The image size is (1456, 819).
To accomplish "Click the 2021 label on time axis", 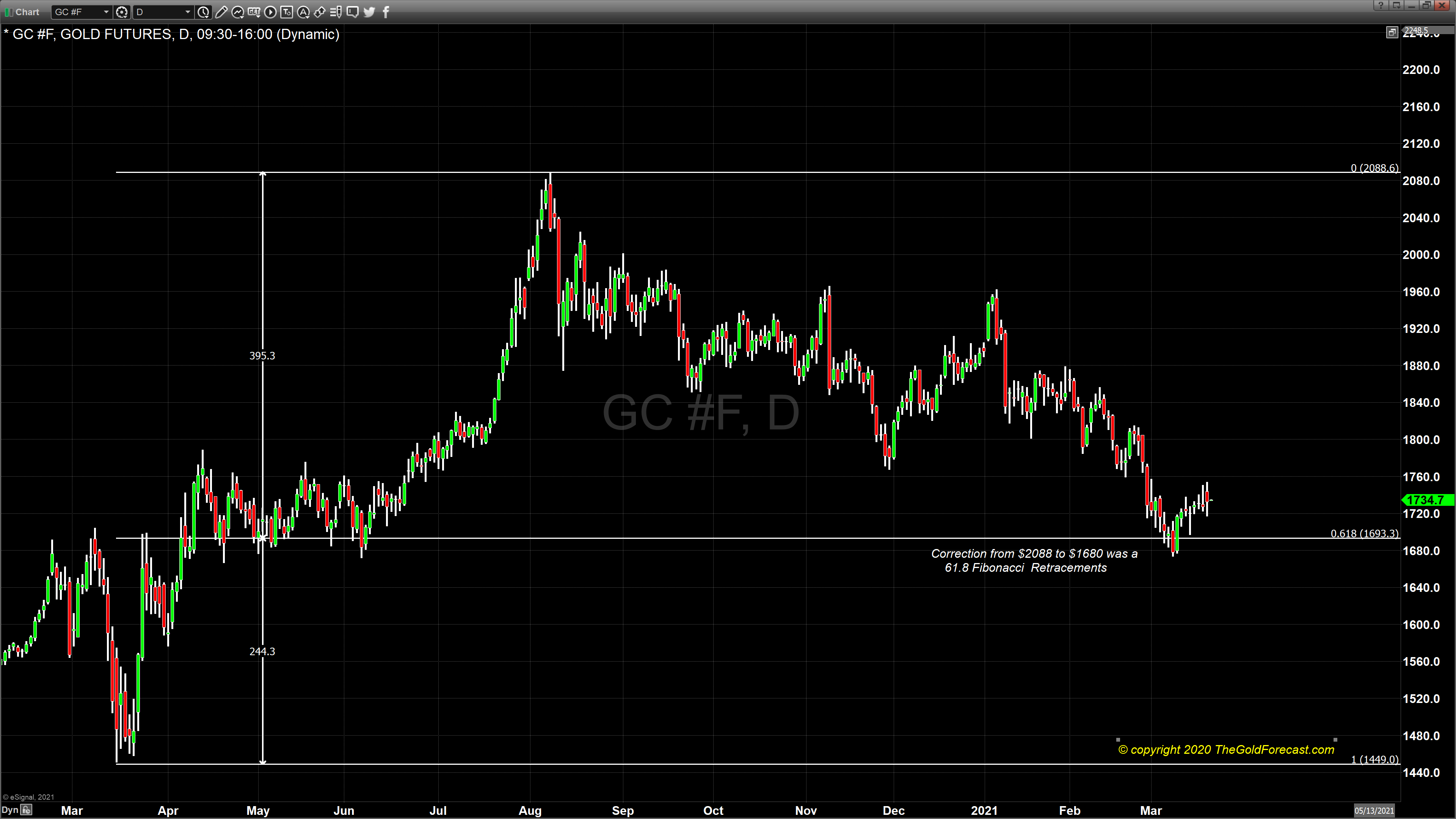I will coord(984,811).
